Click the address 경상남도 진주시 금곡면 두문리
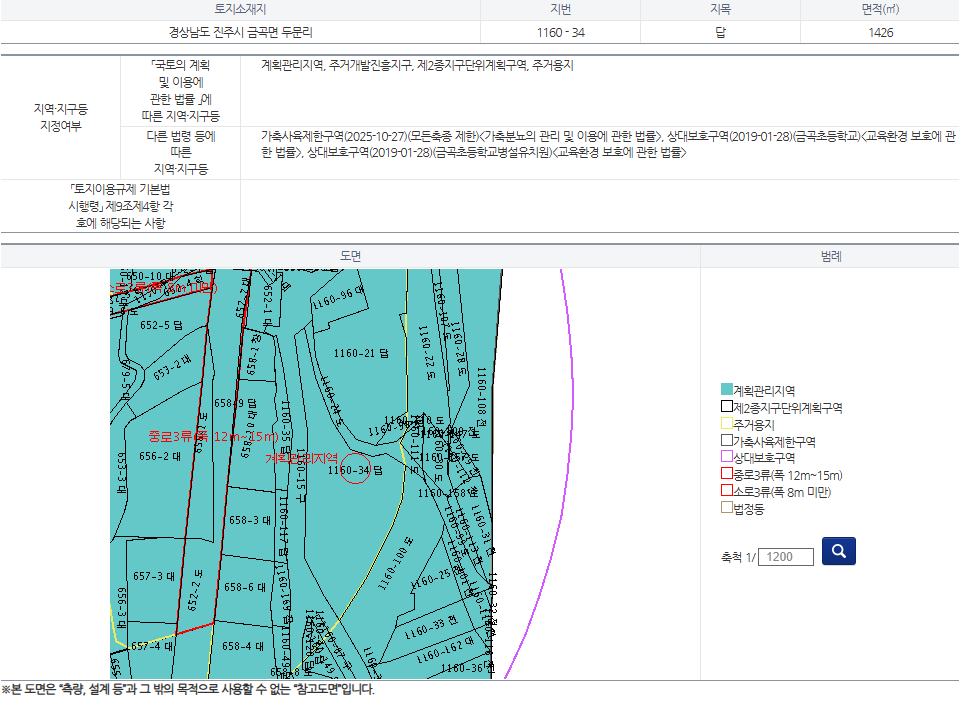The height and width of the screenshot is (702, 959). (x=240, y=32)
